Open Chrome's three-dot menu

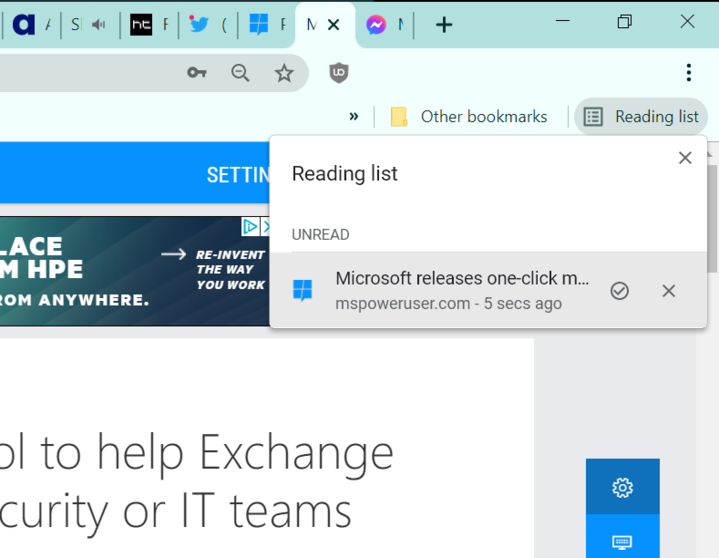point(688,73)
